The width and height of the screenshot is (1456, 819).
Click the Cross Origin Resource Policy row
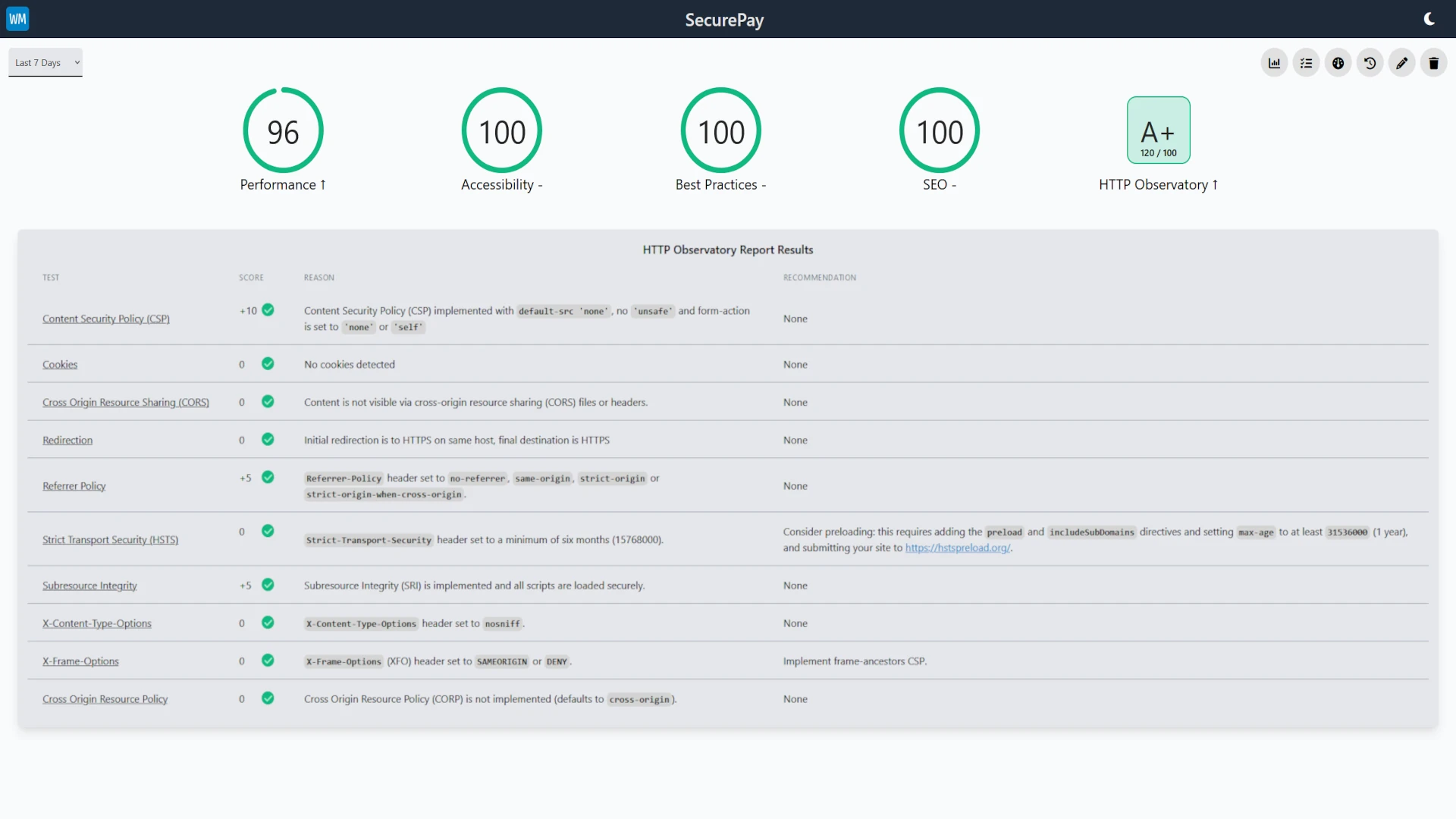point(727,698)
